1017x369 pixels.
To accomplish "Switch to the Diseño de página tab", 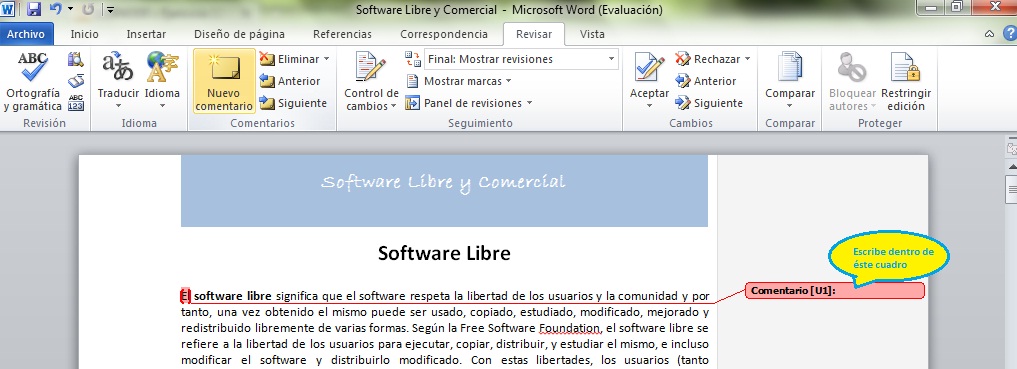I will point(239,34).
